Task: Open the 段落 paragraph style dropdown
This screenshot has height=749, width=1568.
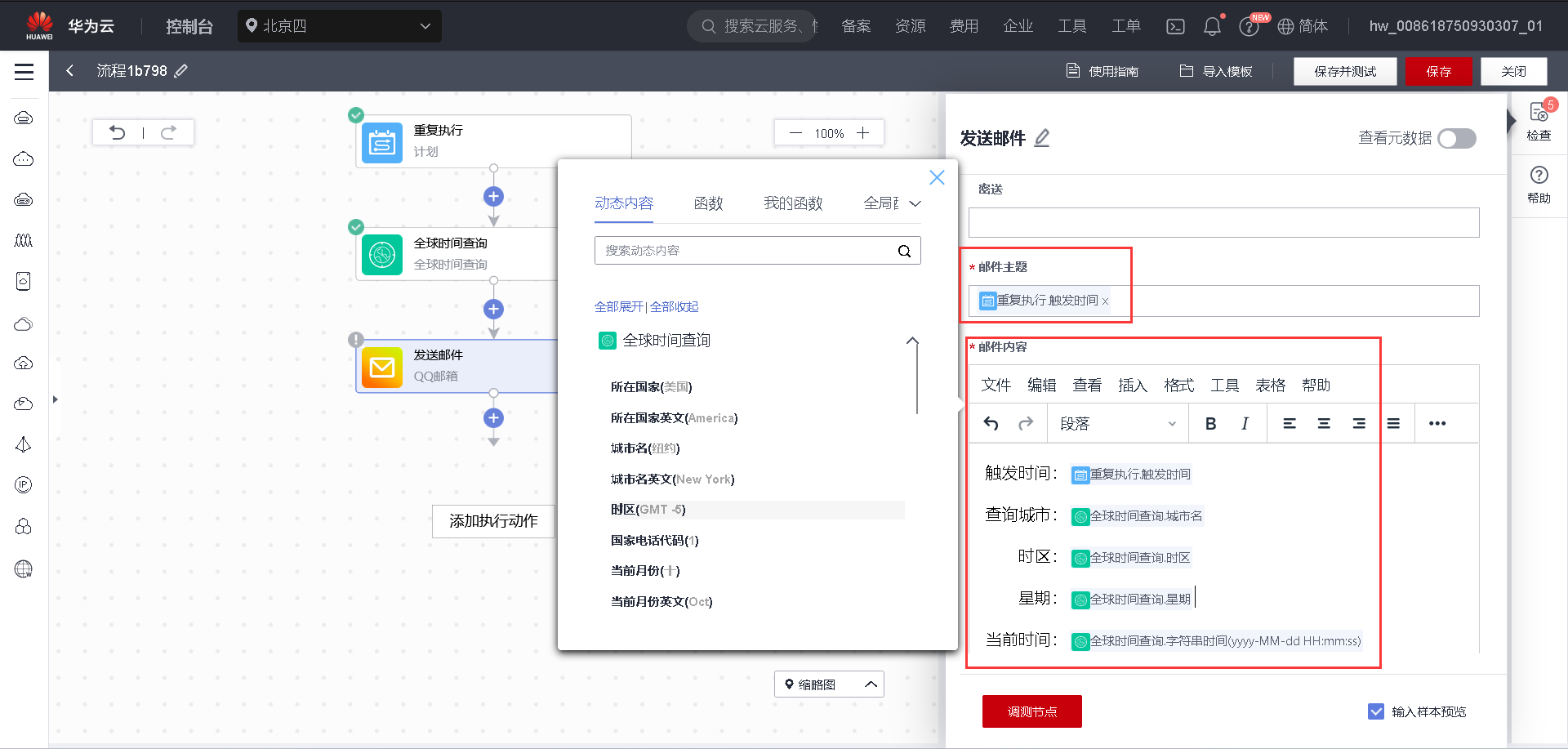Action: pyautogui.click(x=1117, y=423)
